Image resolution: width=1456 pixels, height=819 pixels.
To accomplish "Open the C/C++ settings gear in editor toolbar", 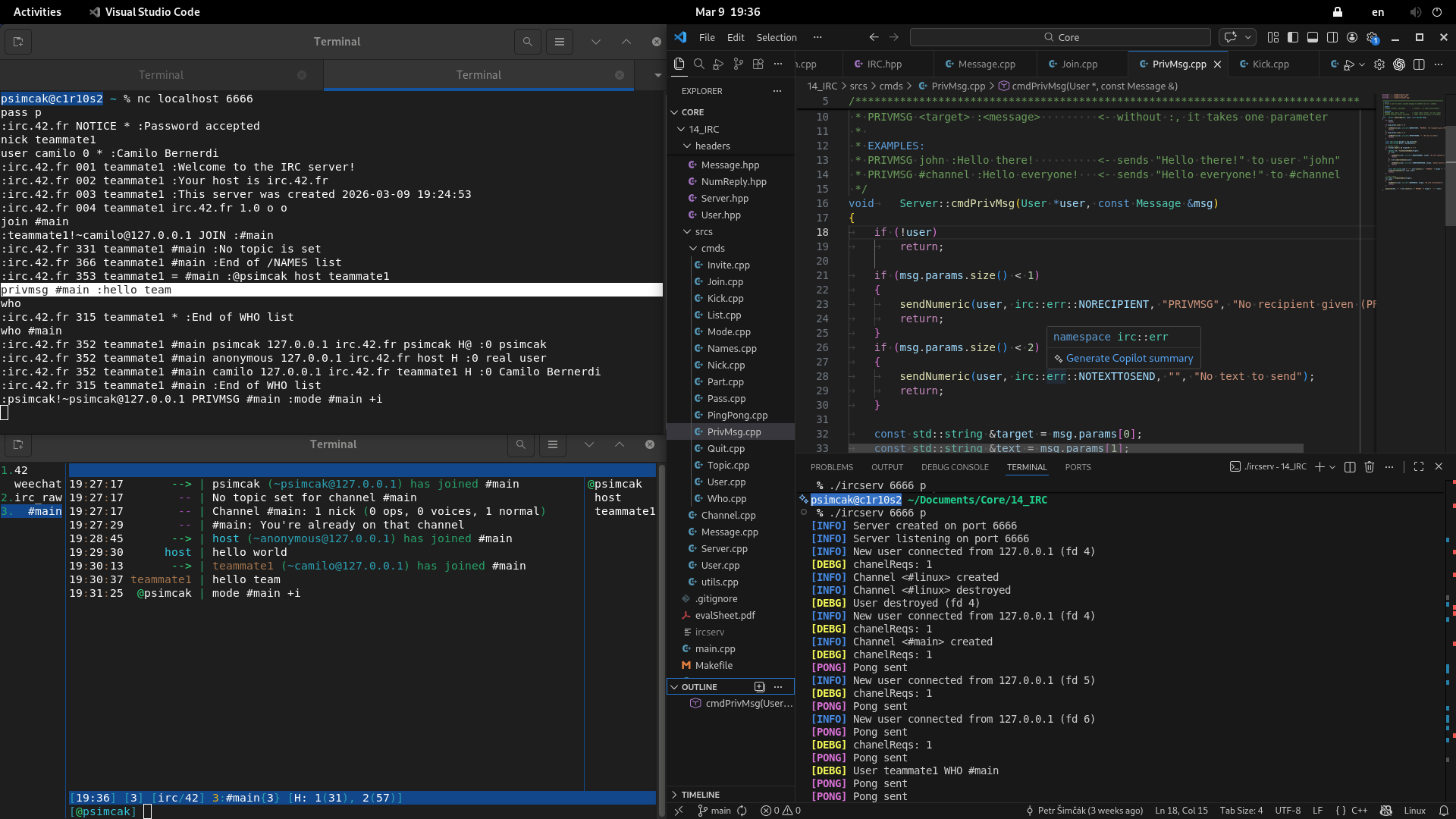I will [1379, 64].
